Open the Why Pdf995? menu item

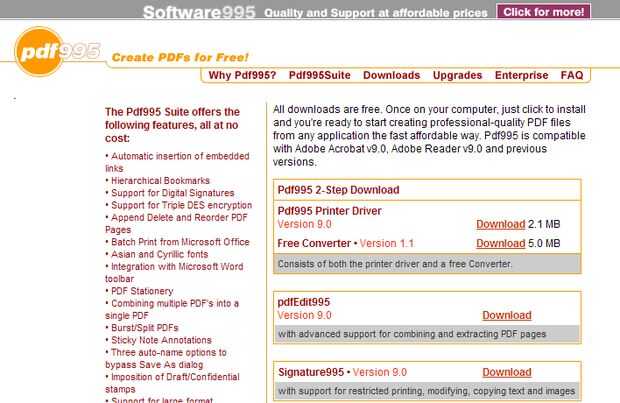[x=242, y=75]
